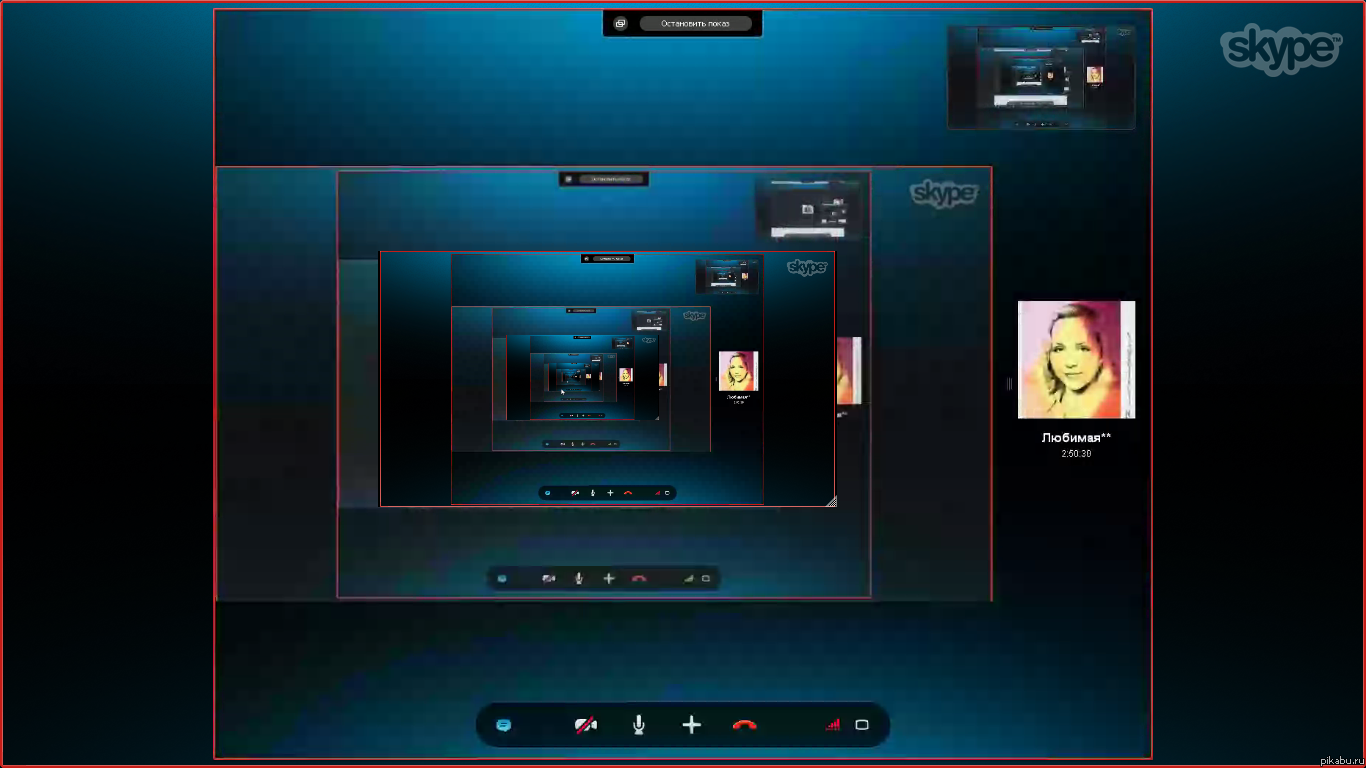
Task: Select the large avatar photo of Любимая
Action: click(x=1076, y=360)
